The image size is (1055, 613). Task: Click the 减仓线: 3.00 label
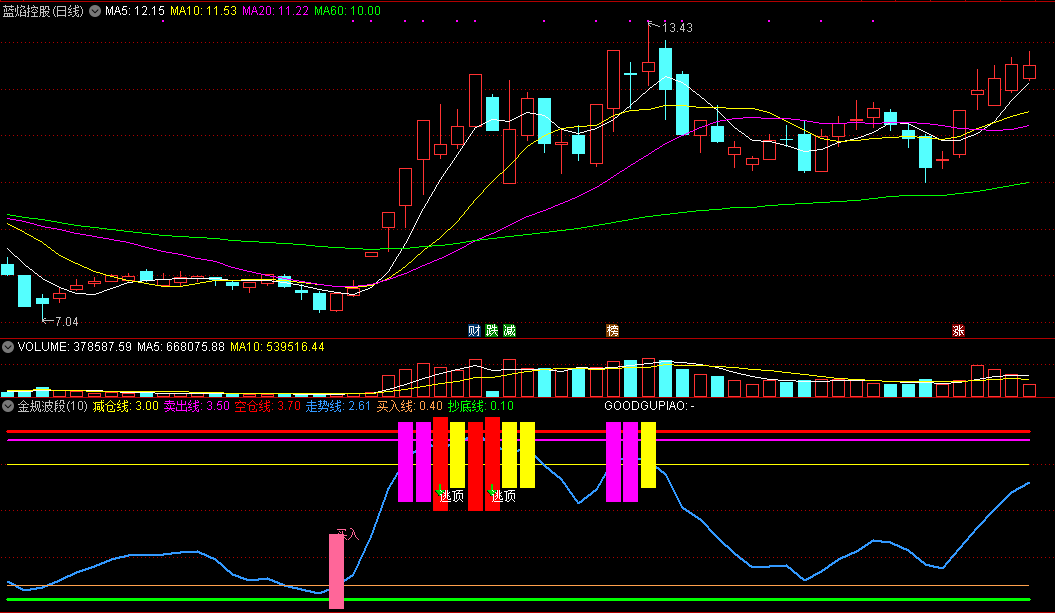point(126,406)
